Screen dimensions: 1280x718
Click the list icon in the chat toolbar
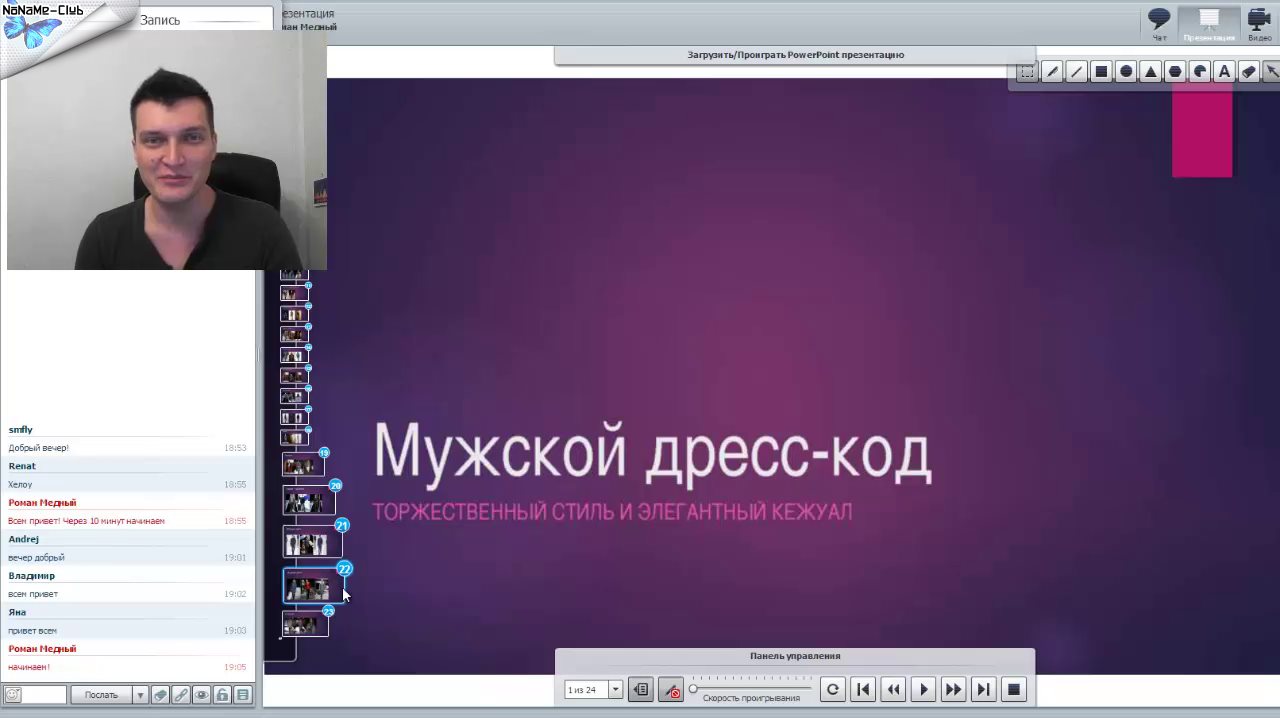click(243, 695)
